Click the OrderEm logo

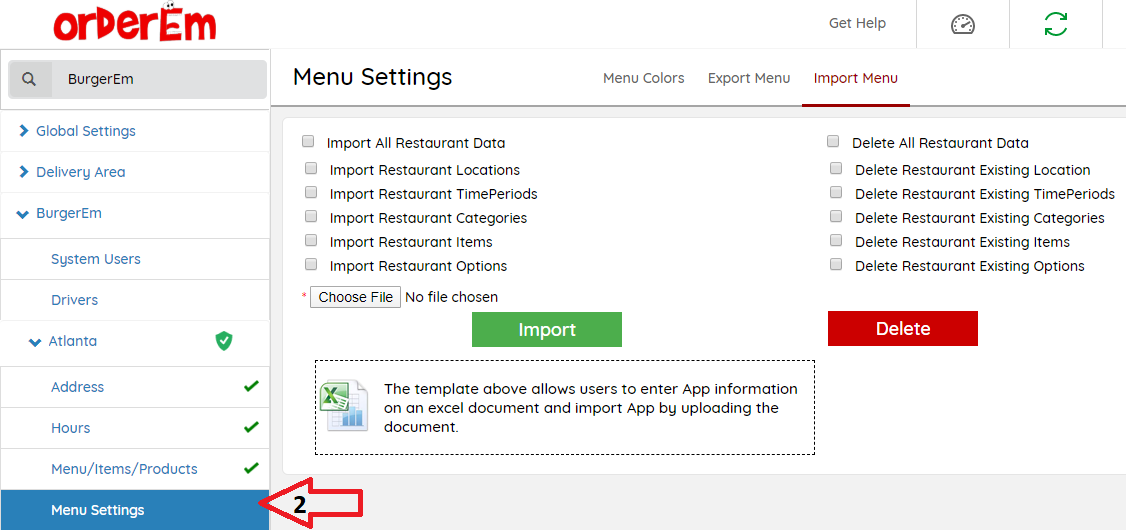coord(134,25)
